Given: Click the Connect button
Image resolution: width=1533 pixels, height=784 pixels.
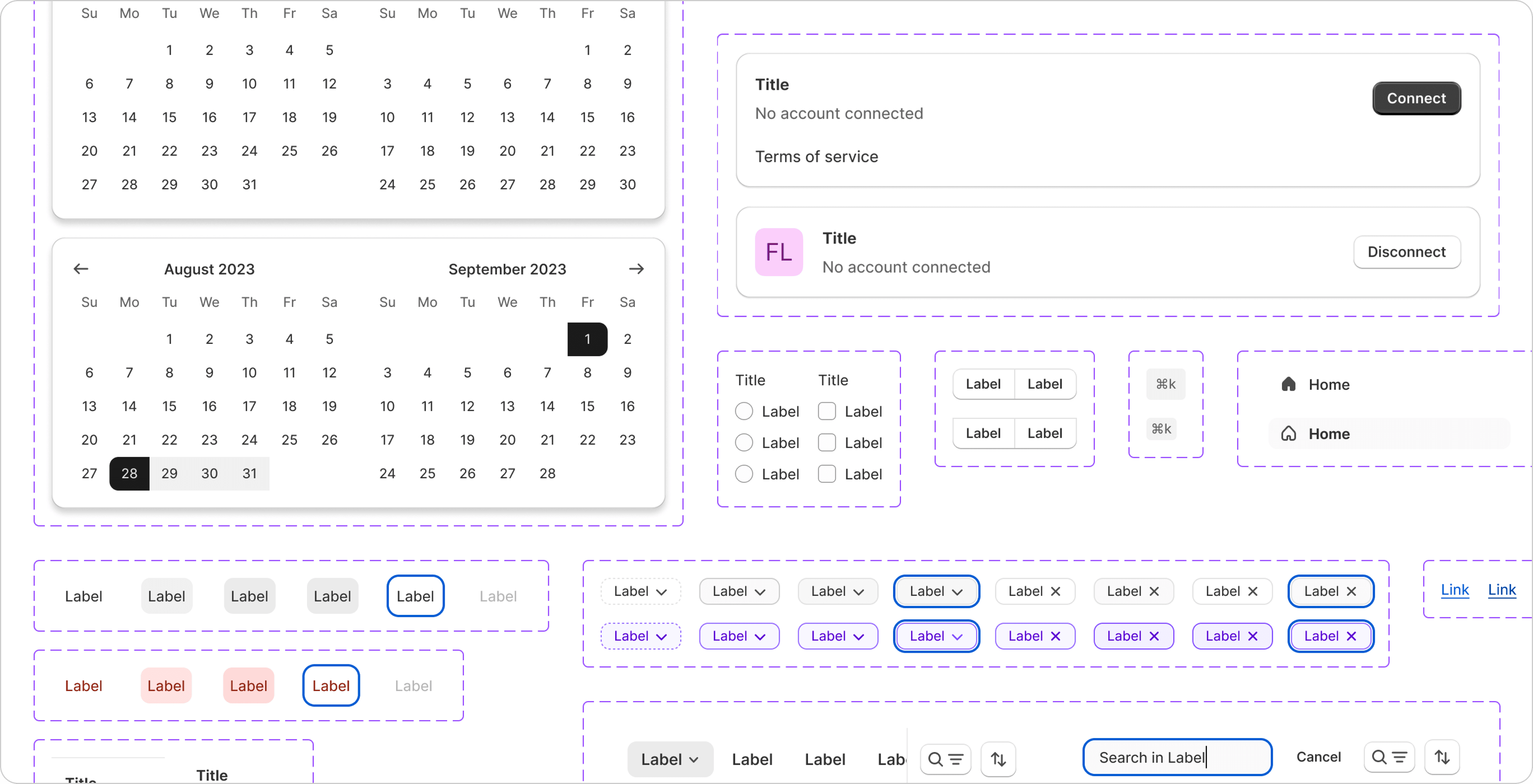Looking at the screenshot, I should [x=1416, y=98].
